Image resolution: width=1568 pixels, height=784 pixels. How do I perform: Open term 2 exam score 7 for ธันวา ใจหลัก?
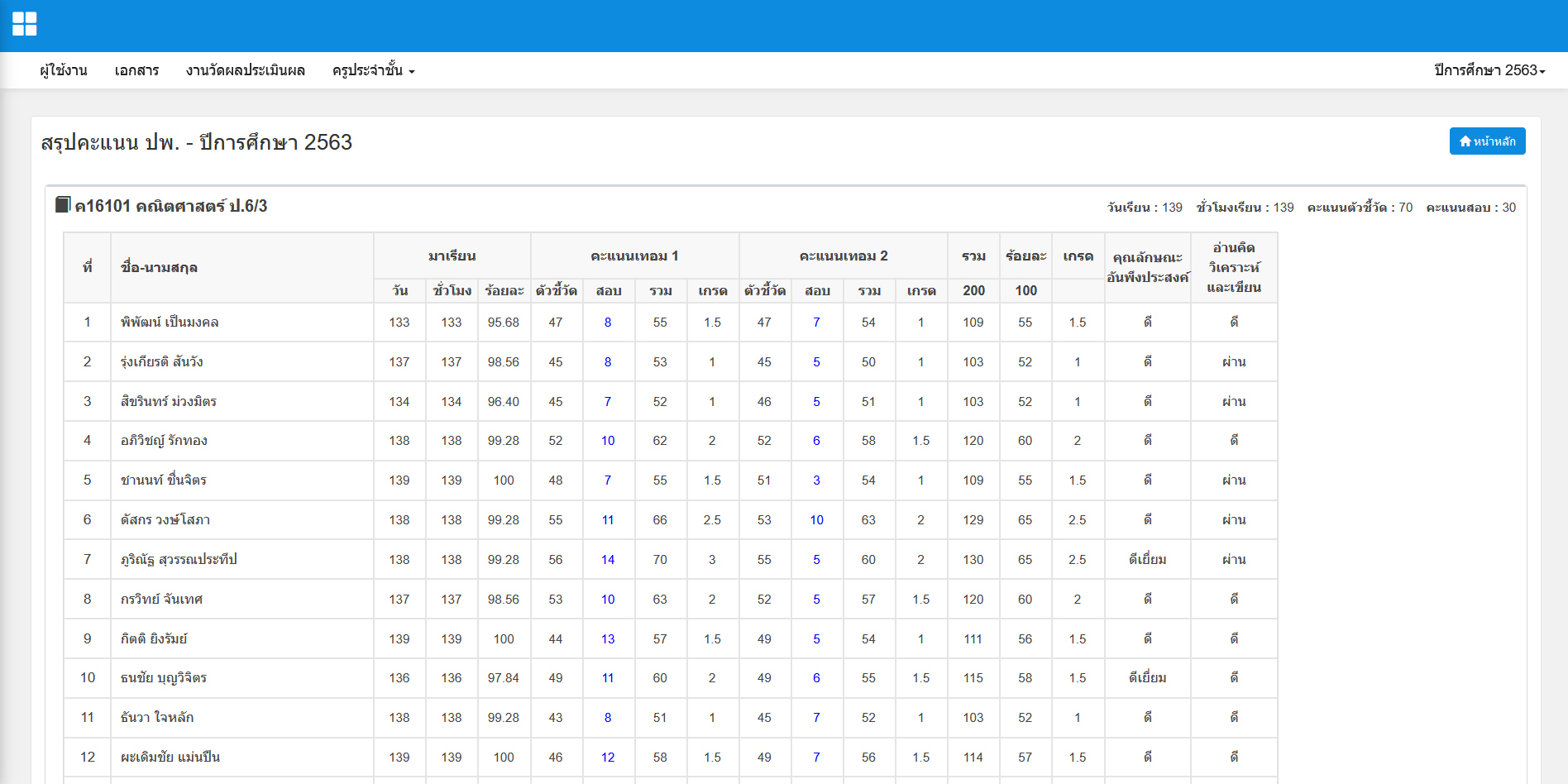816,718
